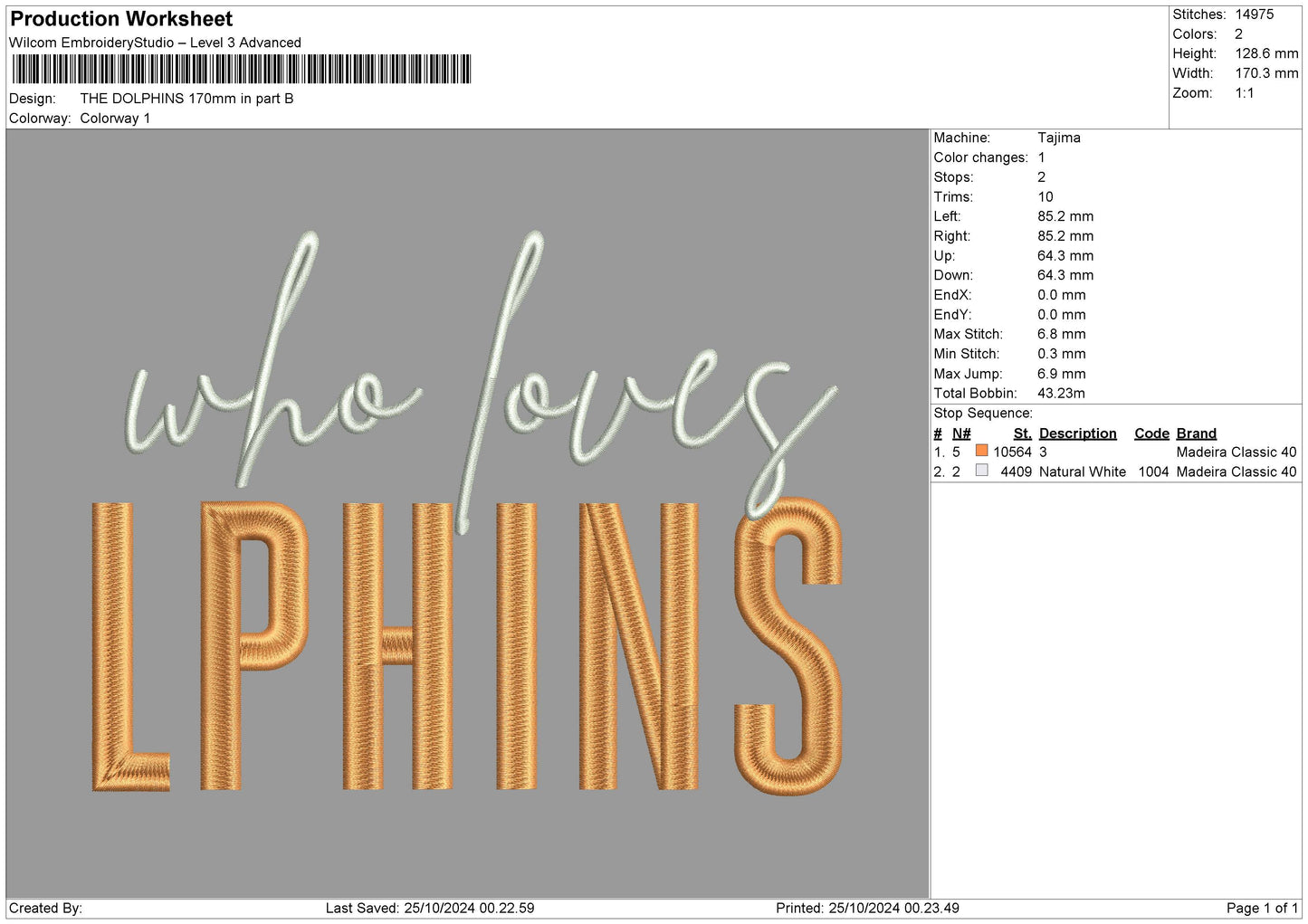The image size is (1308, 924).
Task: Click the zoom value '1:1'
Action: click(x=1245, y=93)
